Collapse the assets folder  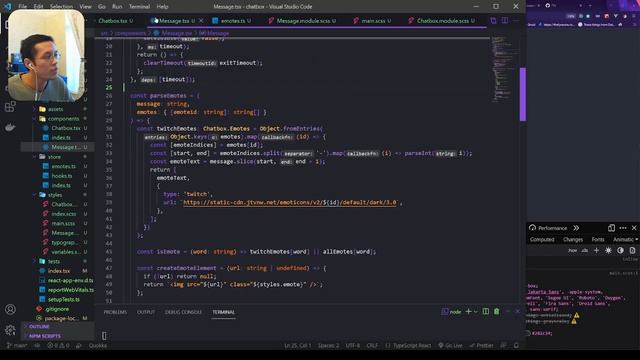pos(55,109)
